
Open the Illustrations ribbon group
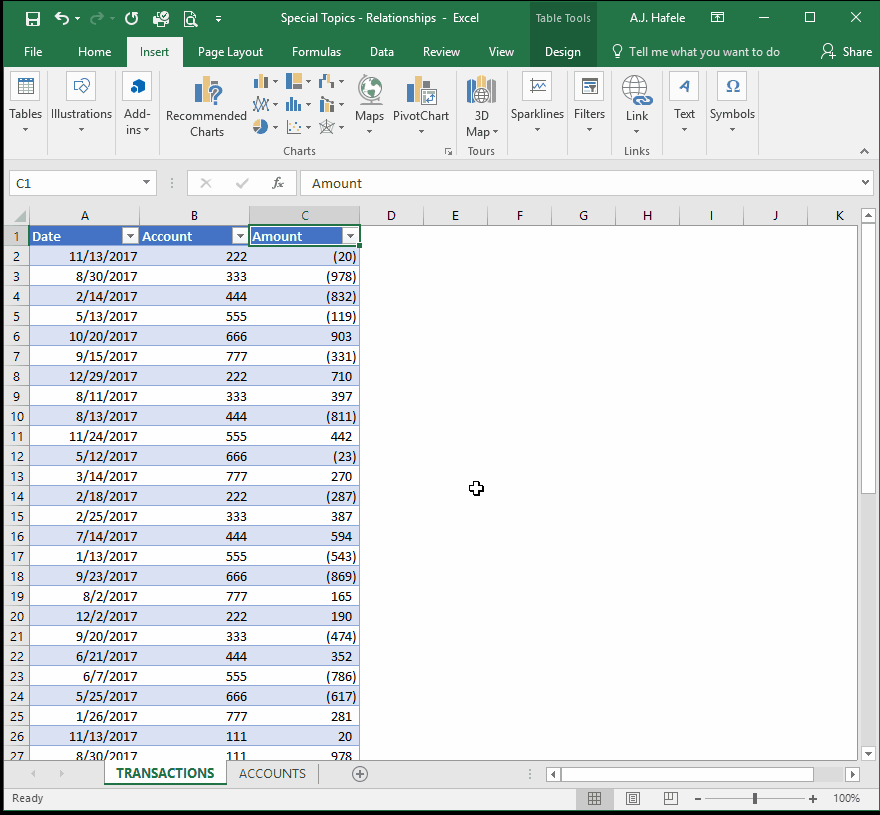point(81,104)
